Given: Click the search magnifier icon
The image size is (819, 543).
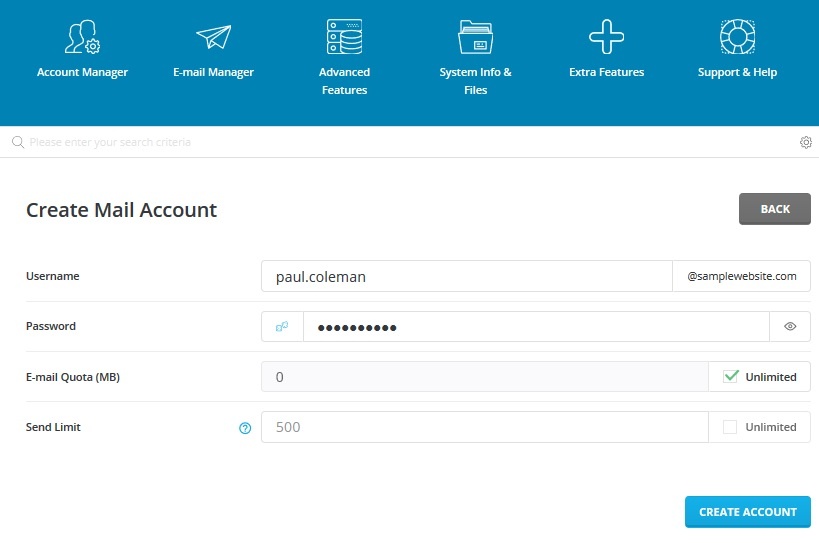Looking at the screenshot, I should (18, 142).
